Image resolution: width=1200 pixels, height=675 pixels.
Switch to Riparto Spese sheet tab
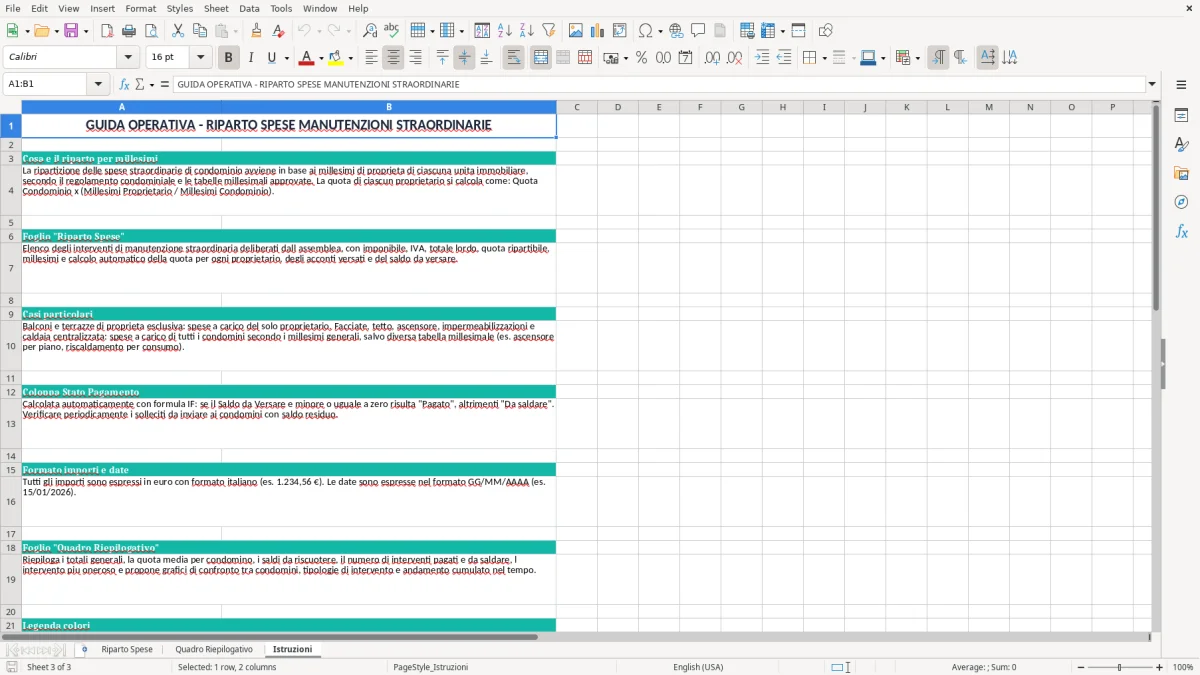[x=127, y=649]
